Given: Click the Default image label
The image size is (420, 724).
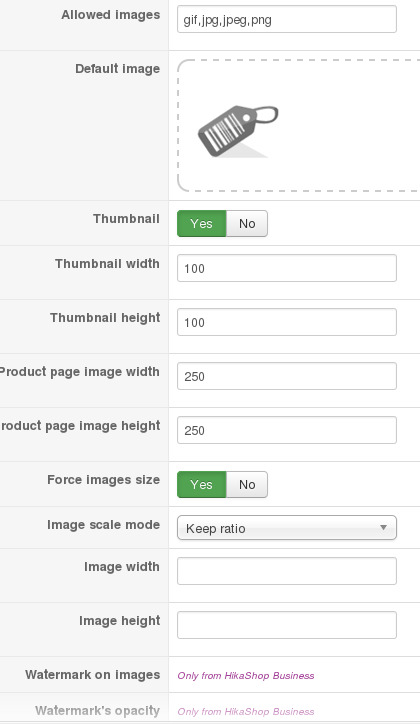Looking at the screenshot, I should [117, 69].
